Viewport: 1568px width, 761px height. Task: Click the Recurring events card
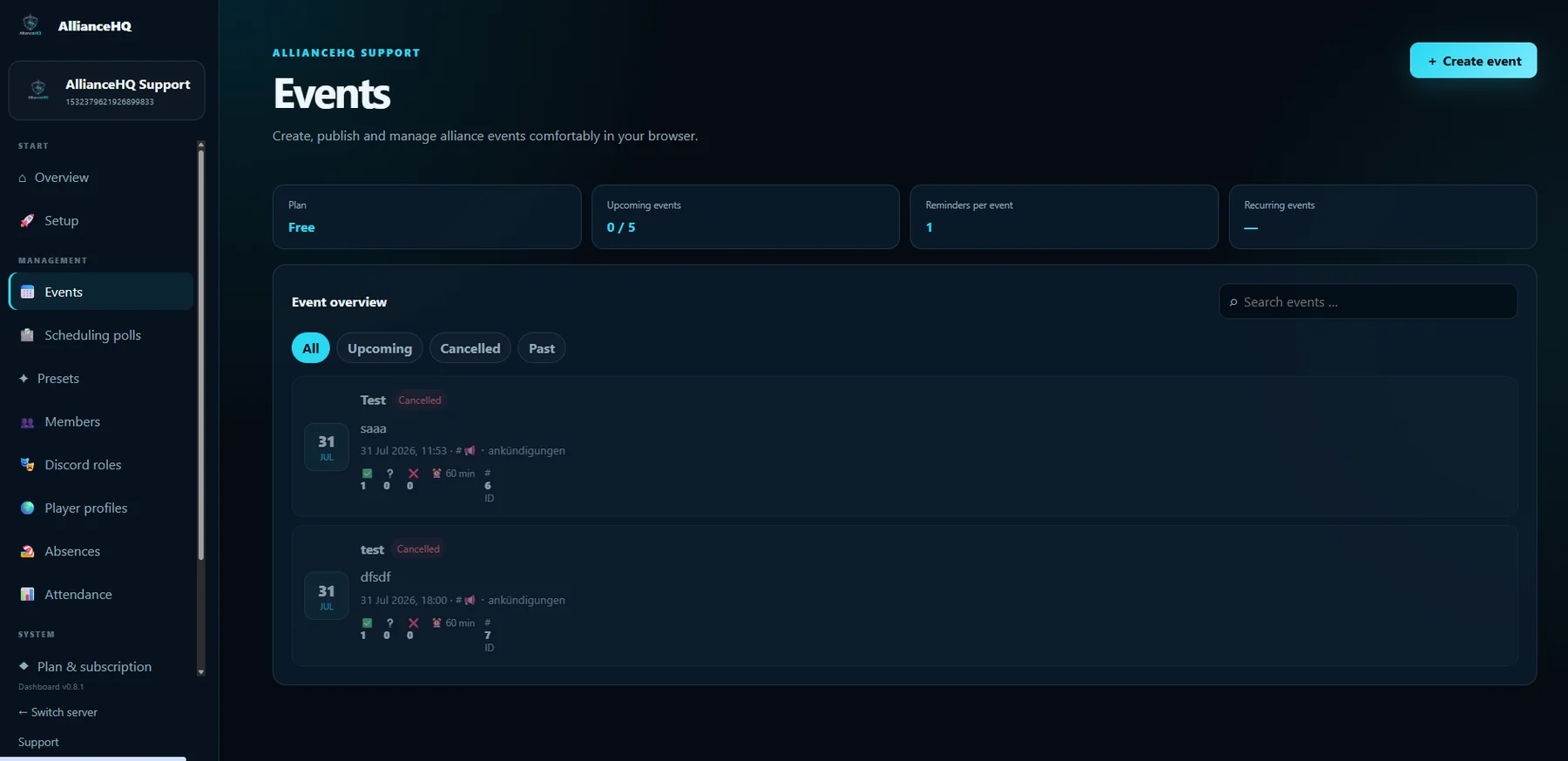(x=1382, y=217)
